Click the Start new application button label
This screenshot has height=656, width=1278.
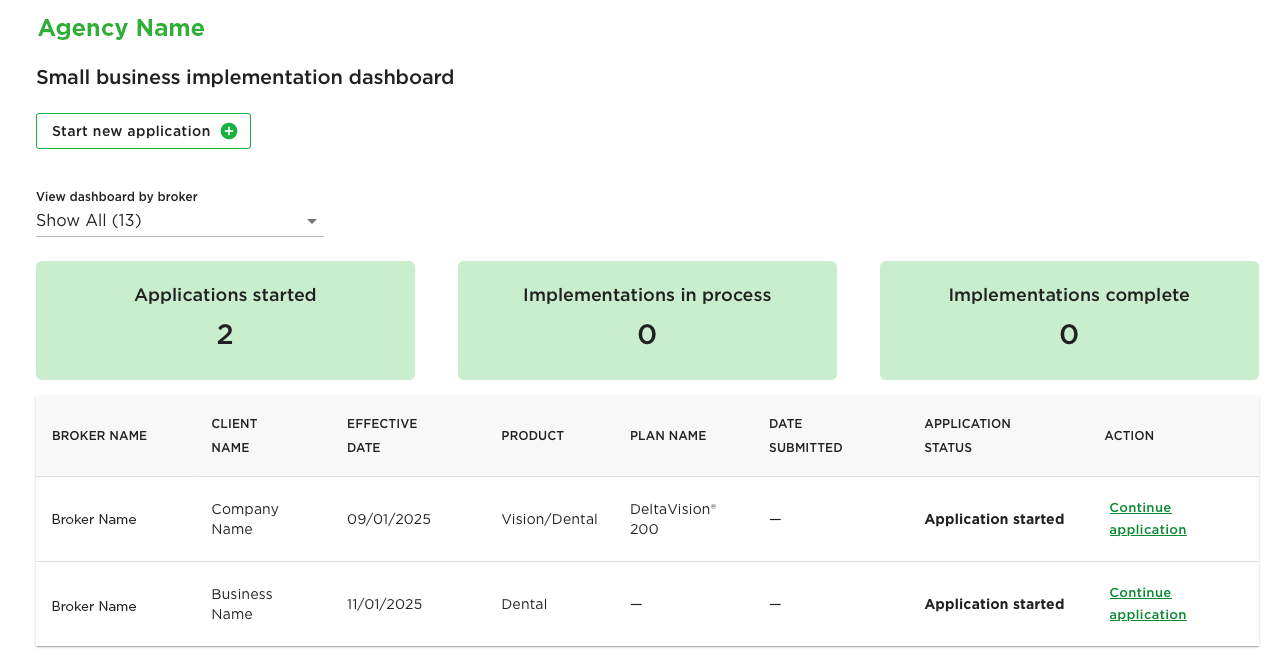coord(131,131)
